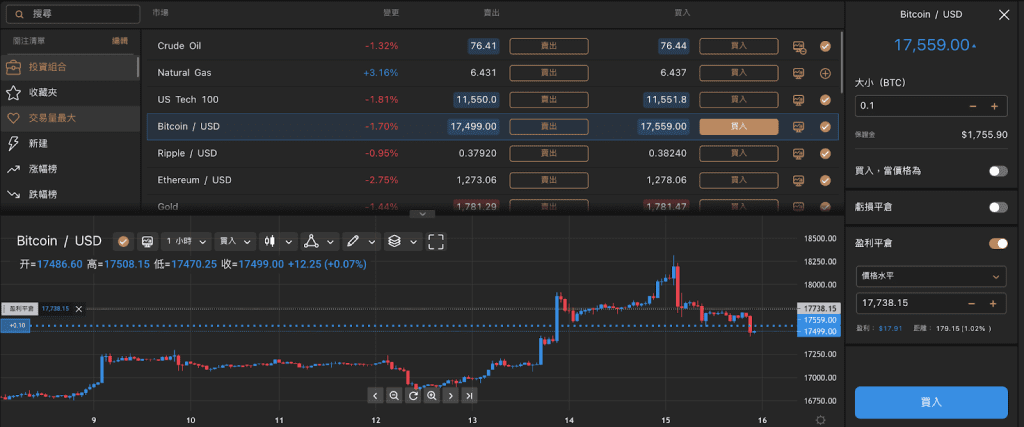Image resolution: width=1024 pixels, height=427 pixels.
Task: Click the chart zoom-out magnifier icon
Action: click(x=394, y=395)
